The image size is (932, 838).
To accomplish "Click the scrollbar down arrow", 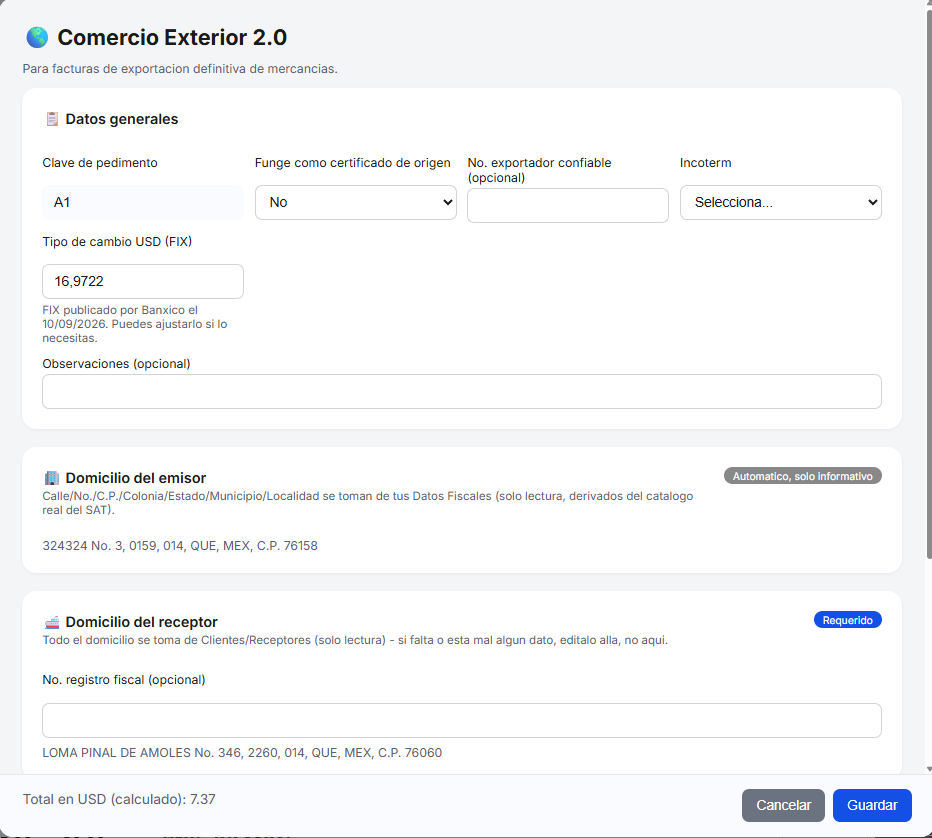I will 928,769.
